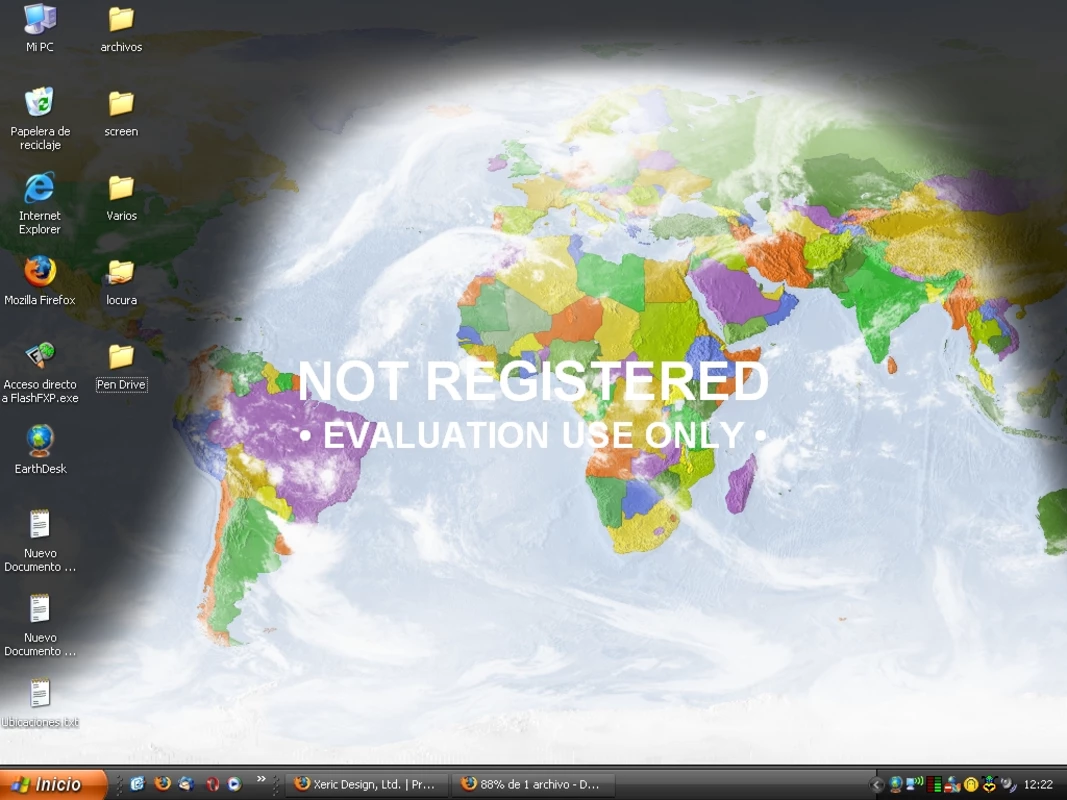Viewport: 1067px width, 800px height.
Task: Click the 12:22 taskbar clock
Action: coord(1038,785)
